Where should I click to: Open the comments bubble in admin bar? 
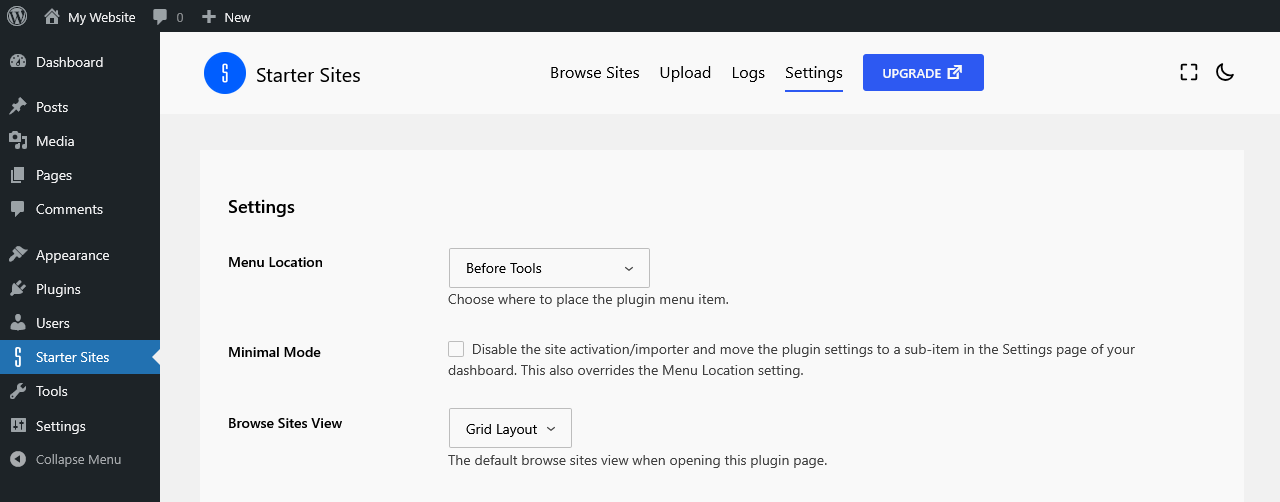(160, 17)
